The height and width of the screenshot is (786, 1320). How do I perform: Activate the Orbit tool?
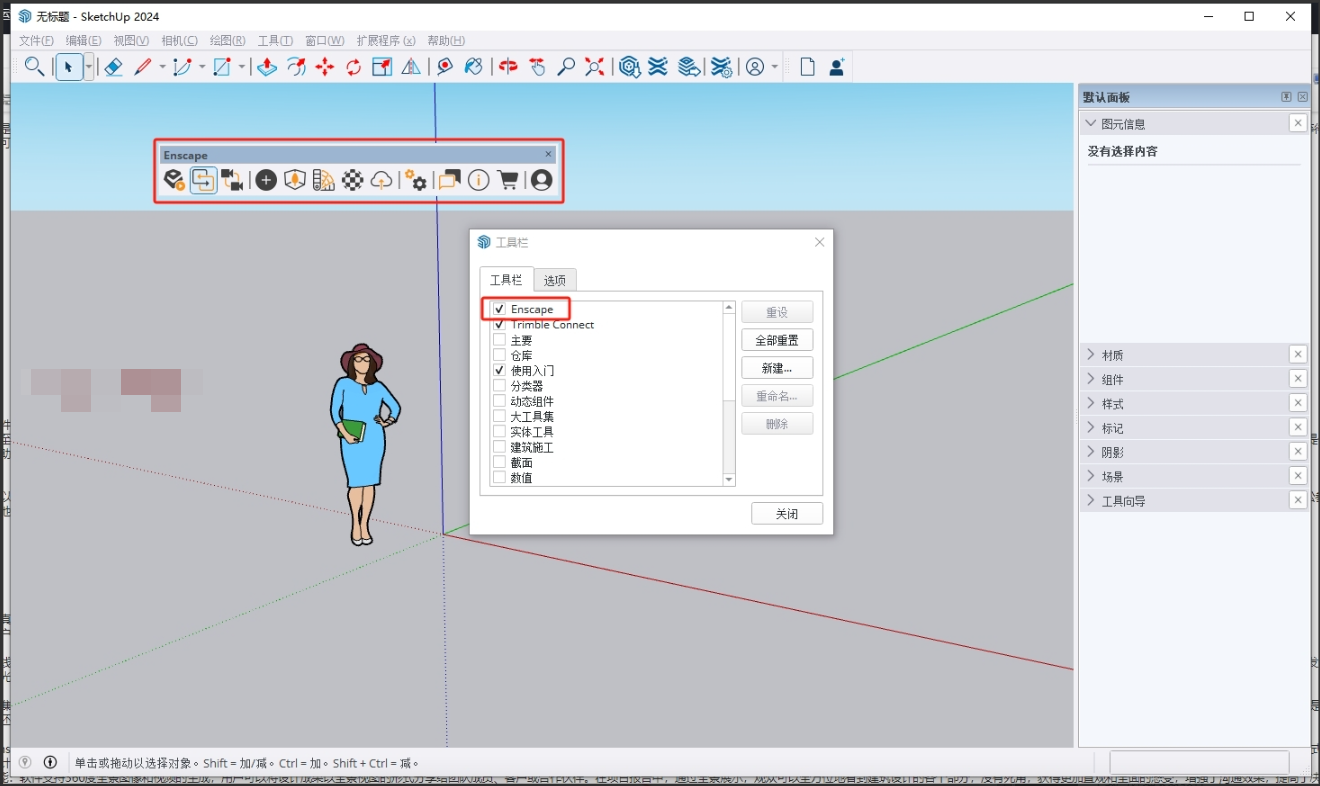pos(508,67)
